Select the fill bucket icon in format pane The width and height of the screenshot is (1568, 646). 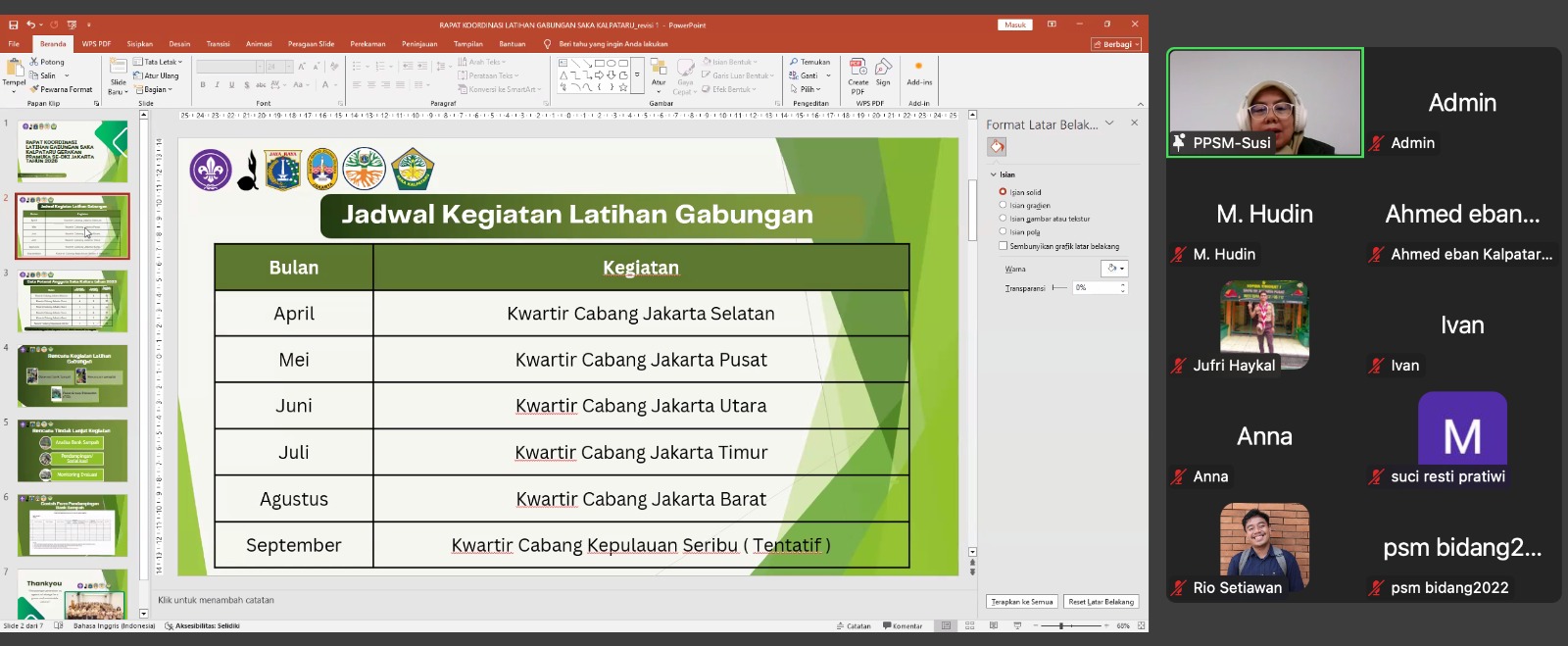(x=997, y=147)
